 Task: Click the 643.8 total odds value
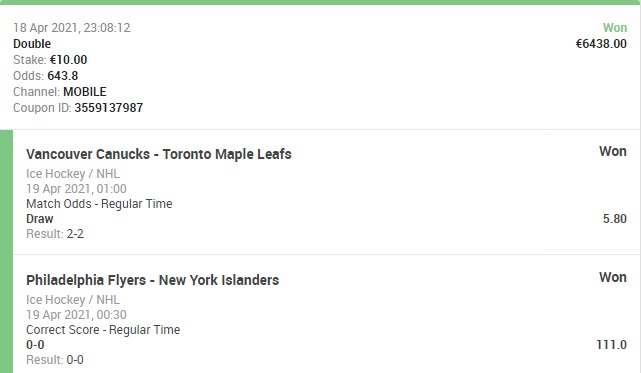click(x=63, y=76)
